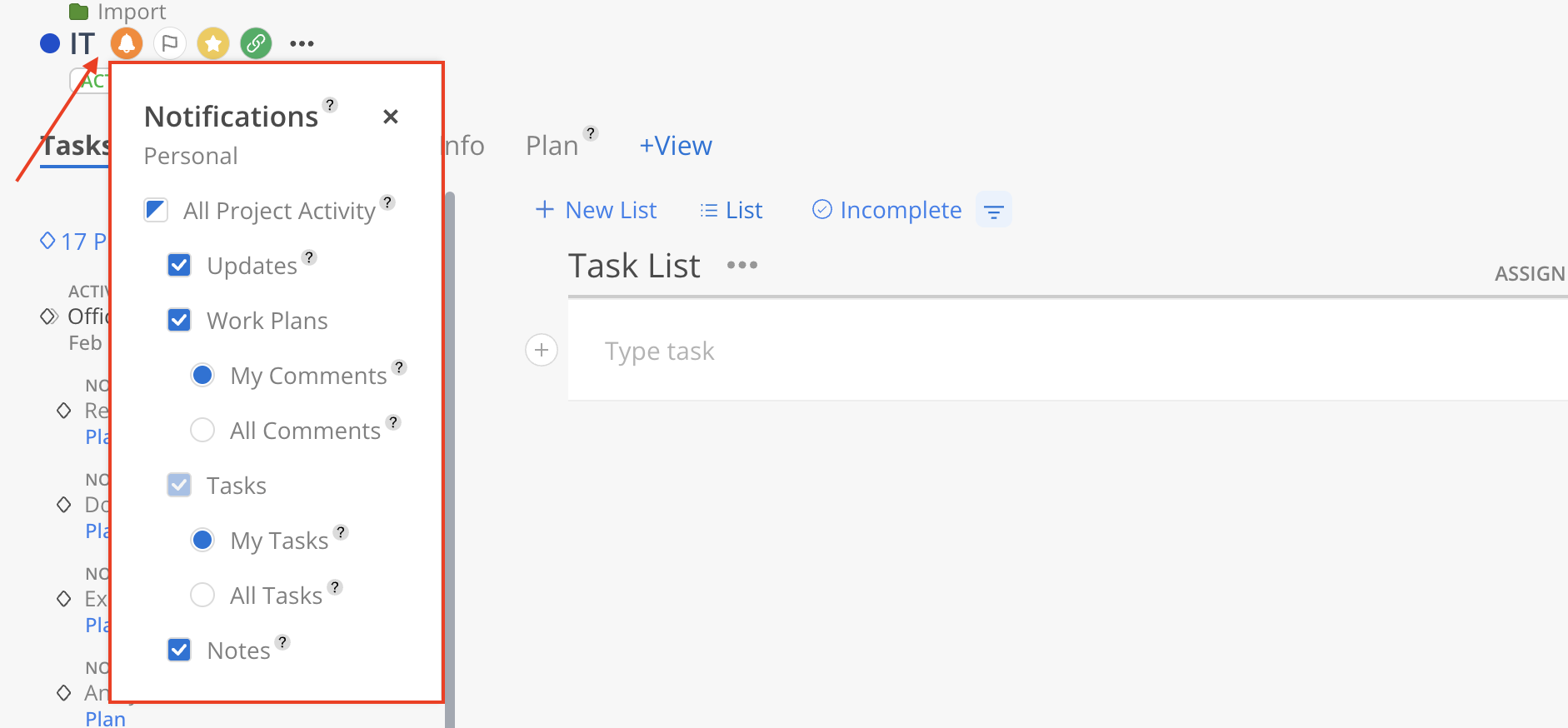Open Task List three-dots options menu
The width and height of the screenshot is (1568, 728).
tap(742, 266)
